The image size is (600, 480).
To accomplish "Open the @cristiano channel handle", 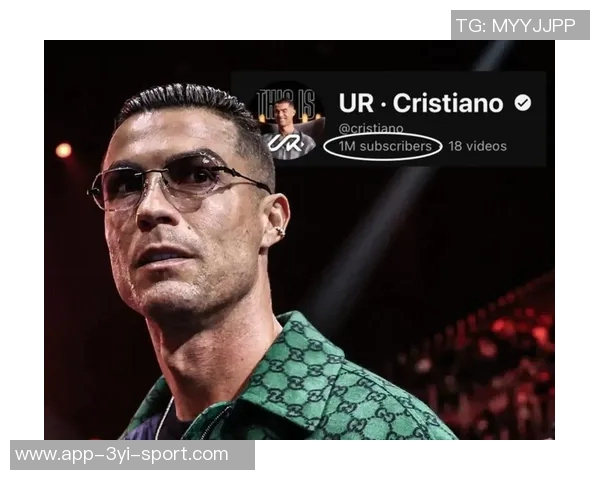I will click(371, 128).
